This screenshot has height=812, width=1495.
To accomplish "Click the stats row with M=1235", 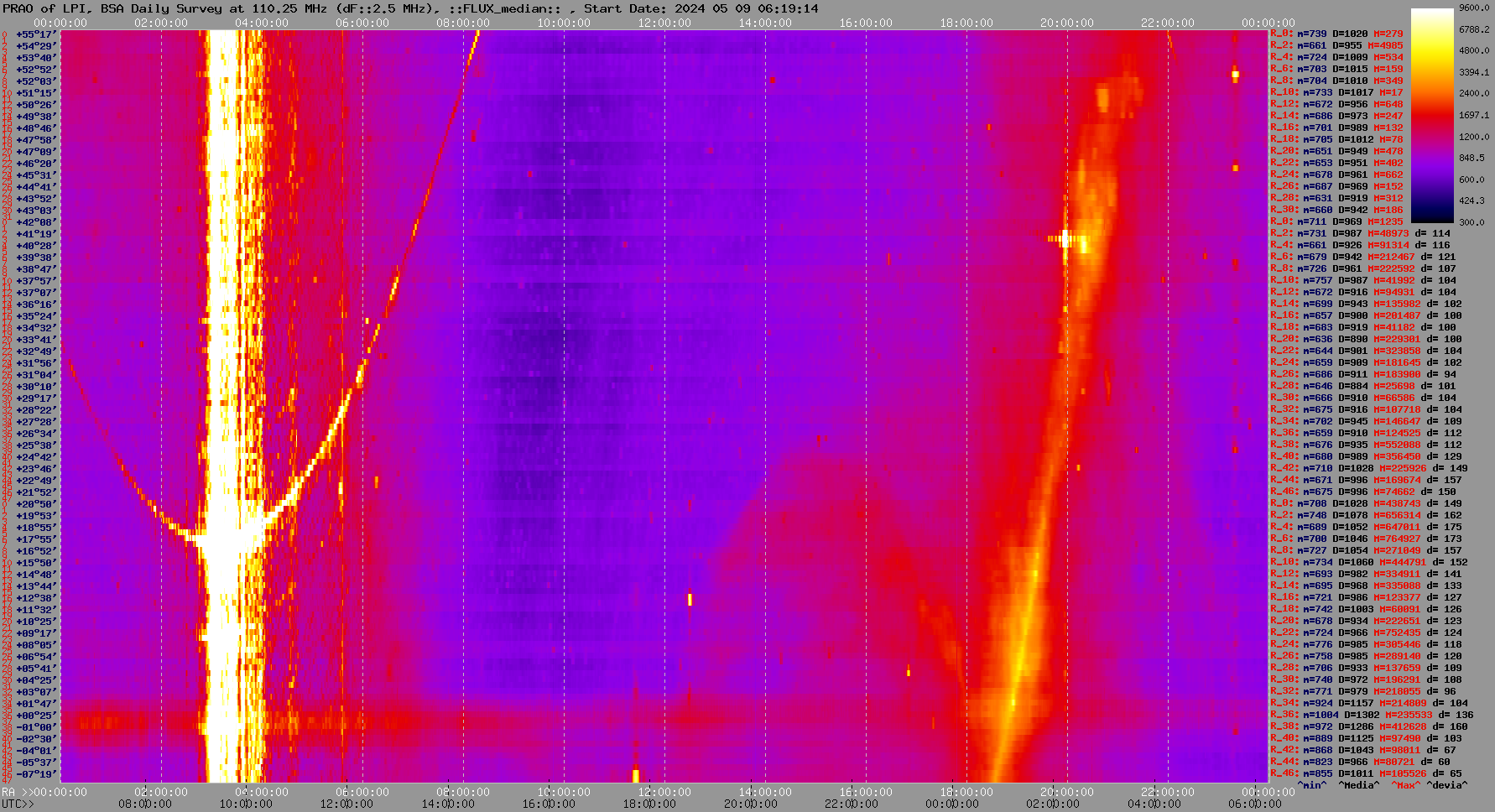I will (x=1336, y=222).
